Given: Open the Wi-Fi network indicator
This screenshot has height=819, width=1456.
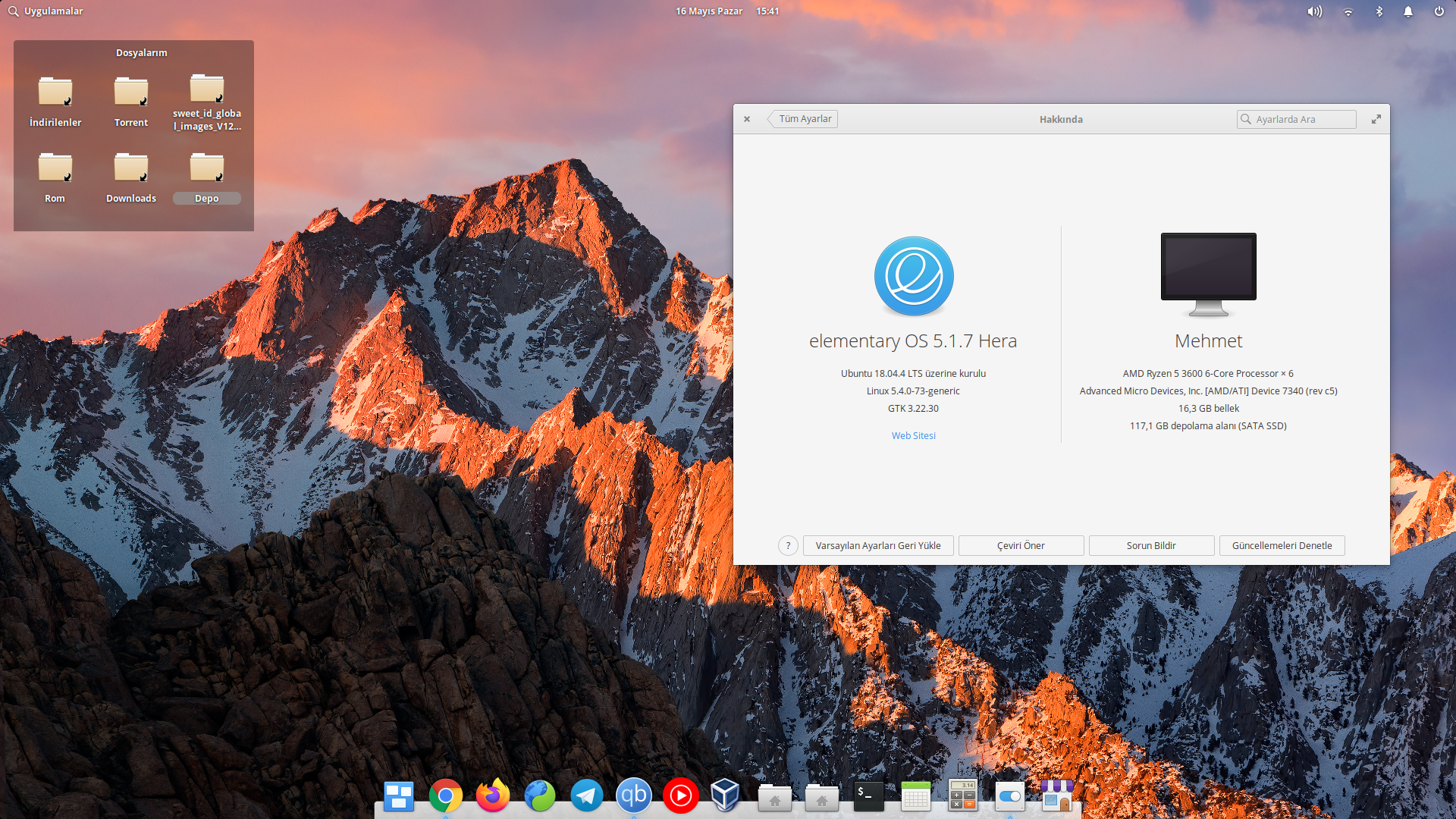Looking at the screenshot, I should (1348, 11).
